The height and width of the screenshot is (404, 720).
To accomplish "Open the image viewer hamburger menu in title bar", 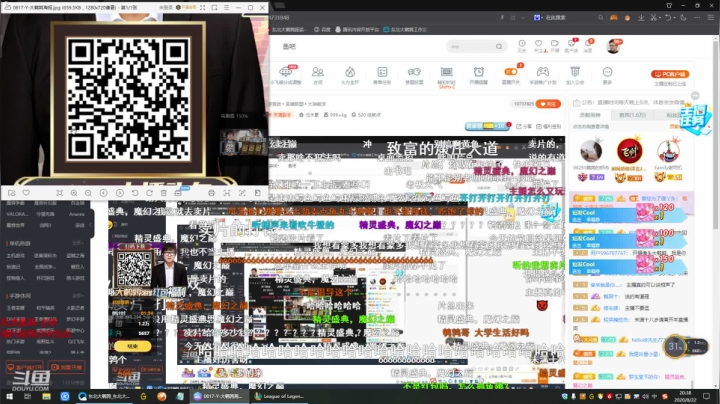I will [226, 7].
